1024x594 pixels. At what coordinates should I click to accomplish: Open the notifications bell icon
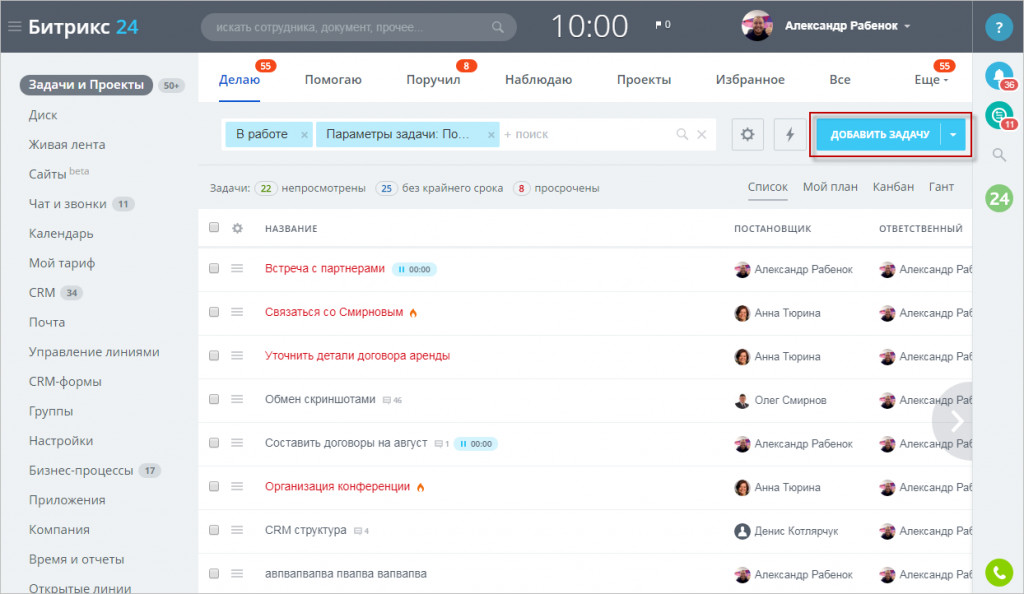tap(999, 76)
